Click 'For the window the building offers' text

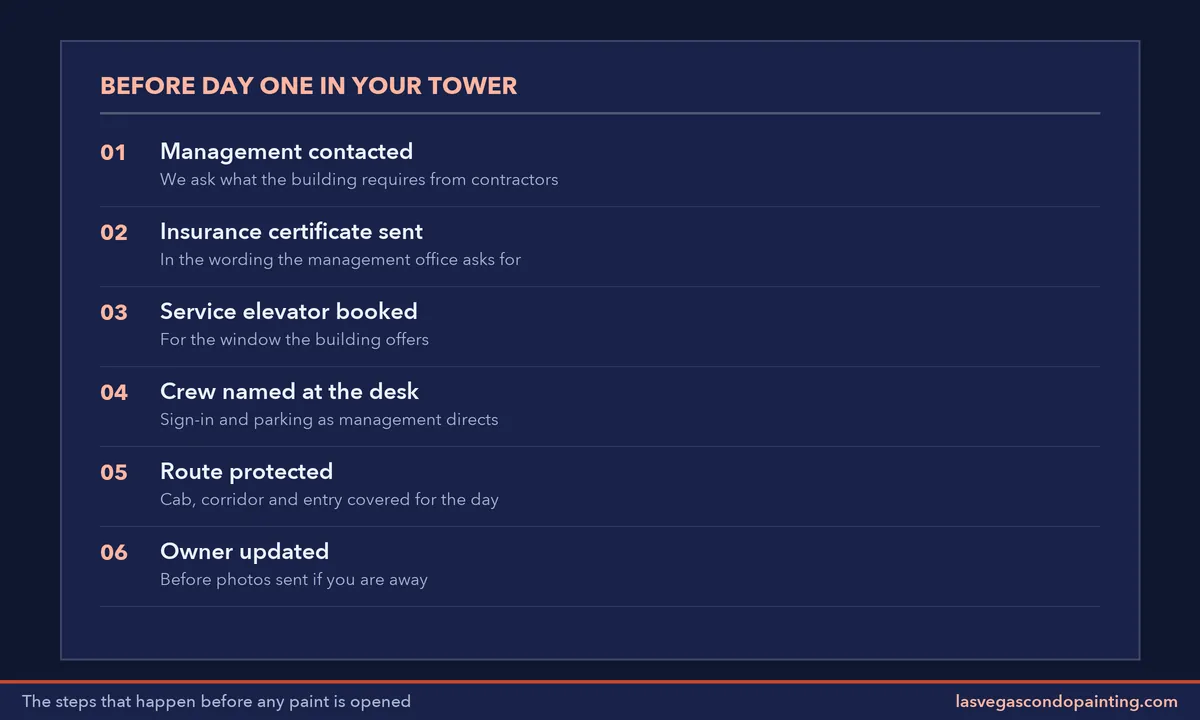[x=294, y=340]
